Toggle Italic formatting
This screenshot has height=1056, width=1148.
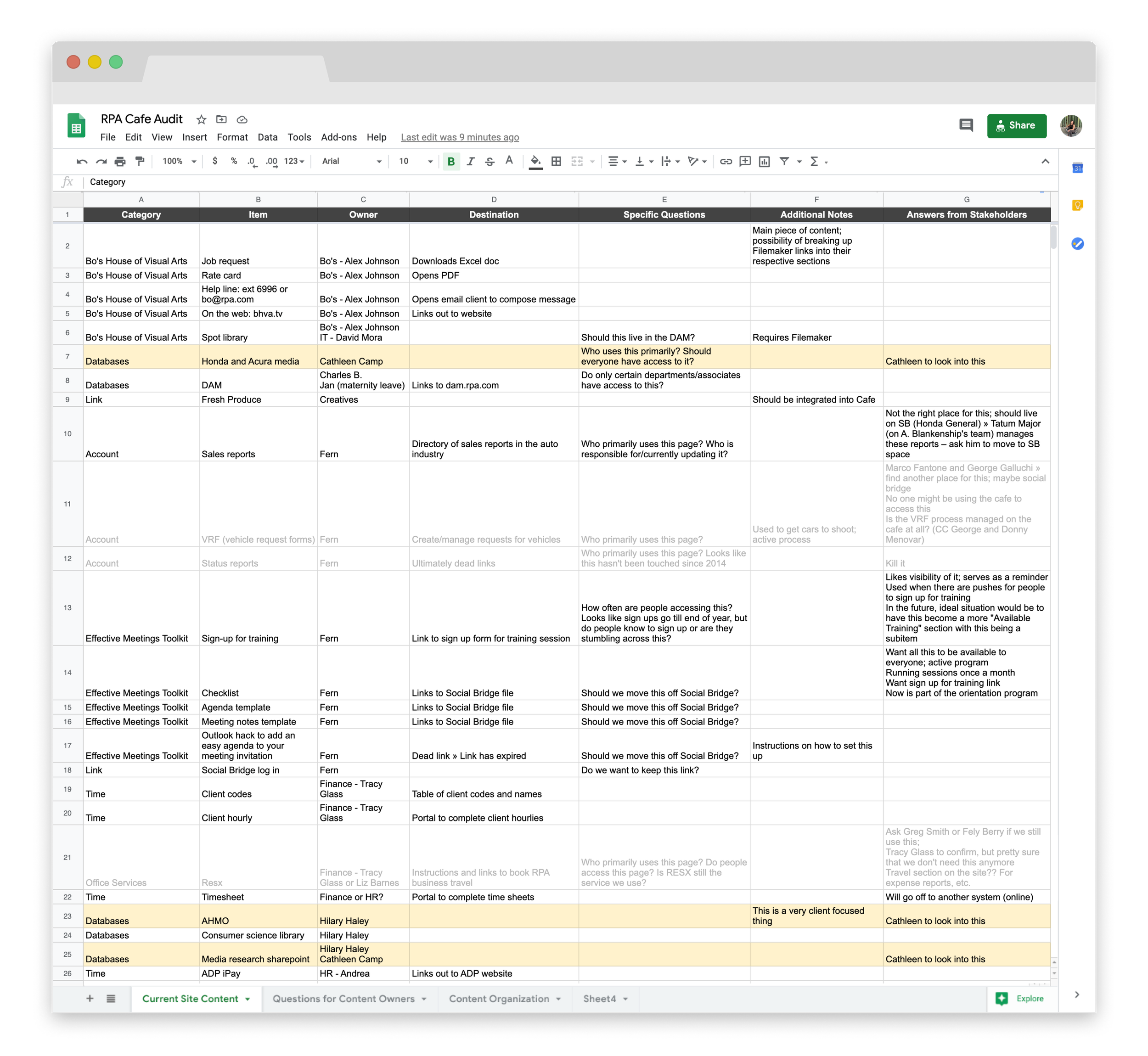[470, 162]
